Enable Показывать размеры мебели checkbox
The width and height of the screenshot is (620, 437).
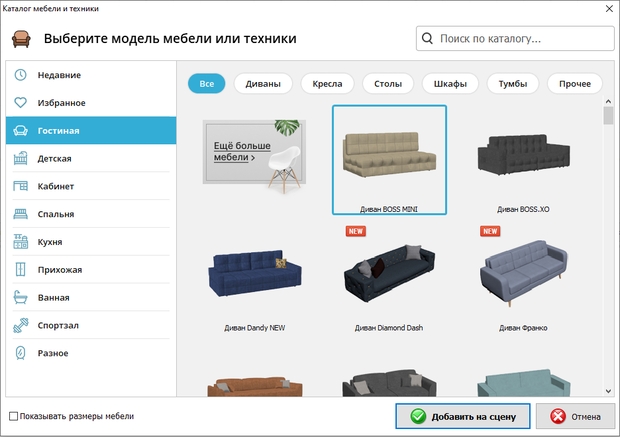pyautogui.click(x=13, y=416)
